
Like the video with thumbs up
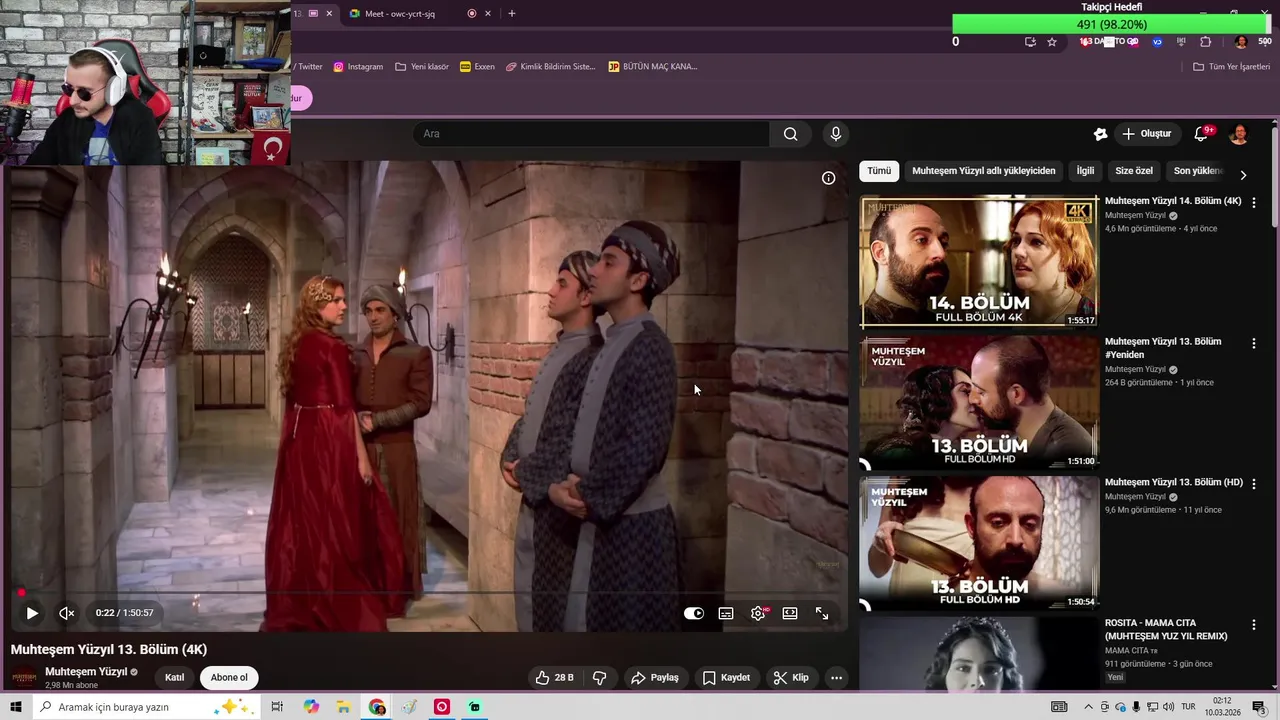point(554,677)
